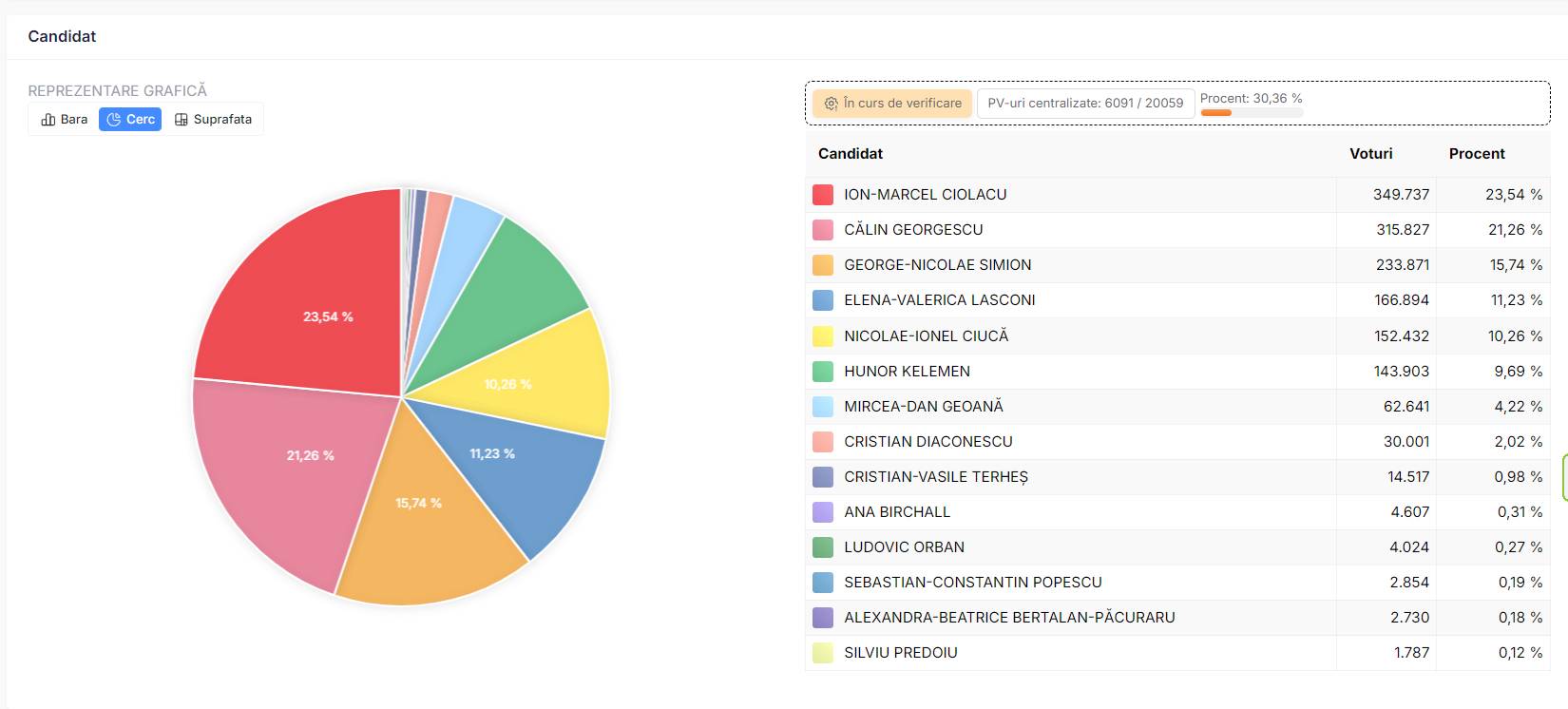Image resolution: width=1568 pixels, height=709 pixels.
Task: Switch chart view to Bara
Action: click(65, 120)
